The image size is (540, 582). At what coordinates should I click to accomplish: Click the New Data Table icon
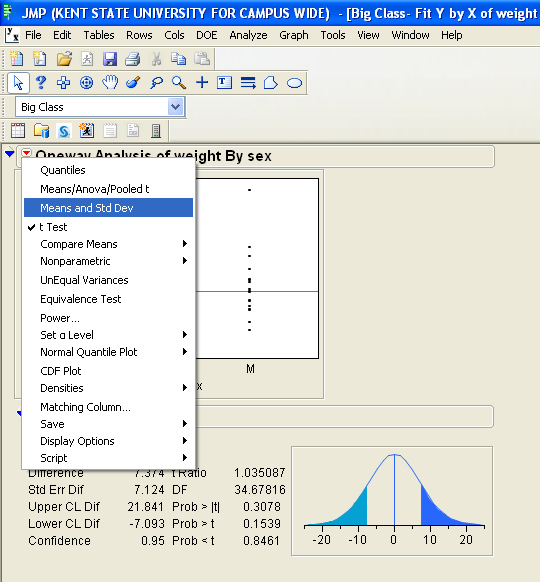point(17,59)
